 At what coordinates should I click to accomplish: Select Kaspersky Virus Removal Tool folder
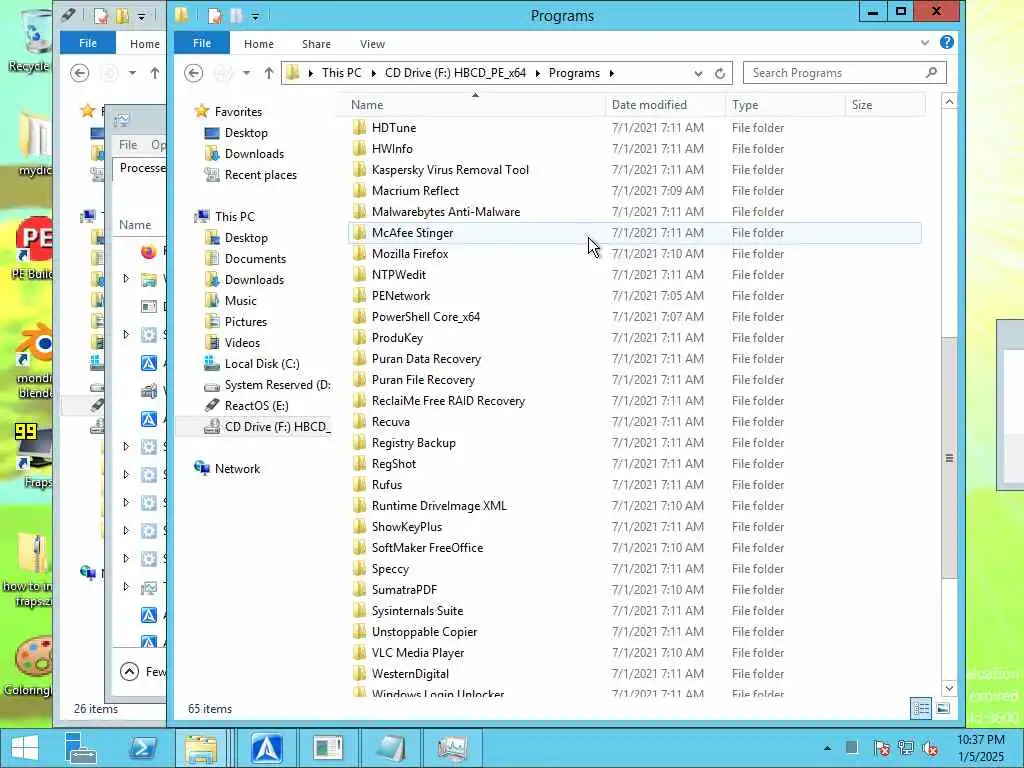pos(450,170)
